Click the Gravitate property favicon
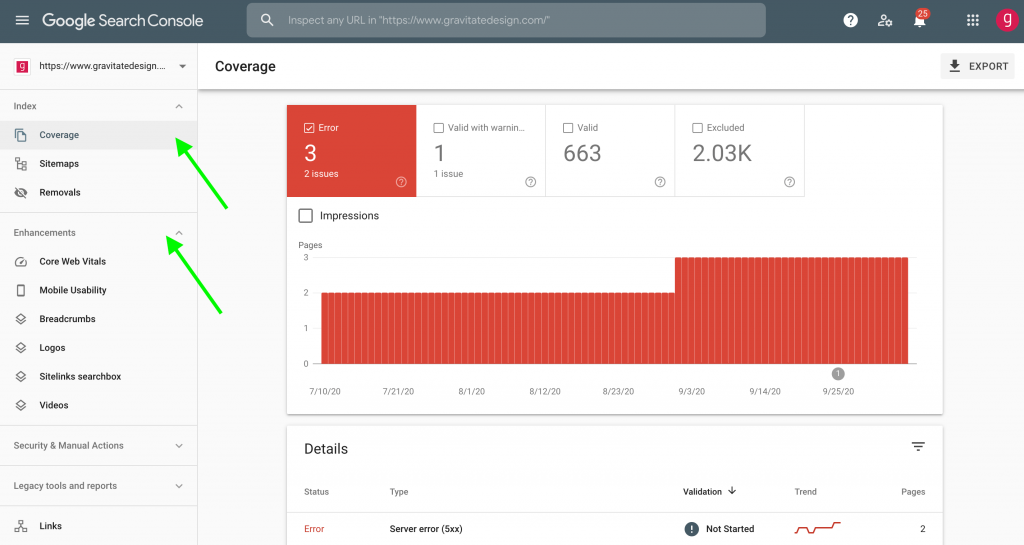 point(22,66)
